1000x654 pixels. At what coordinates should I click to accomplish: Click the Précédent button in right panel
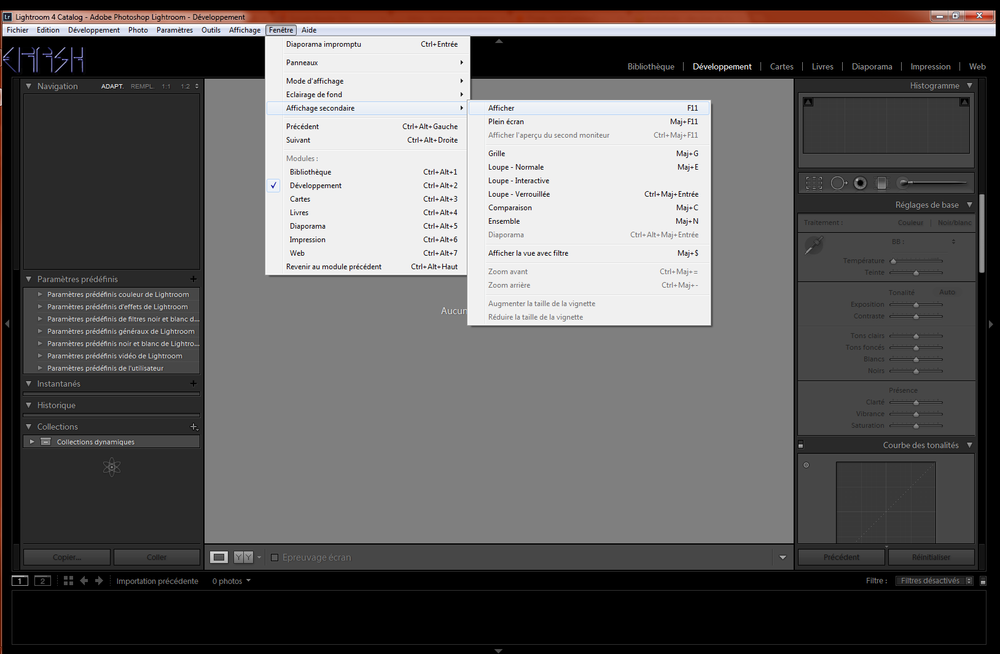pyautogui.click(x=841, y=557)
